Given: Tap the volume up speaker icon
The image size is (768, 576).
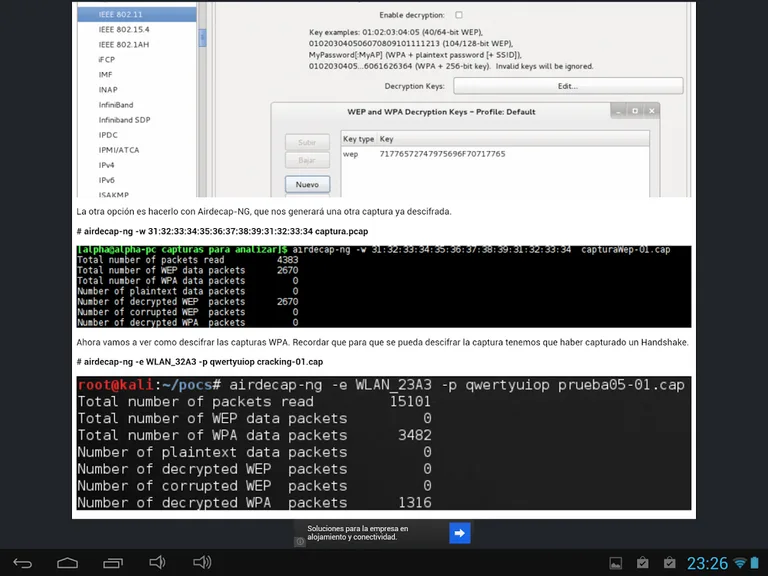Looking at the screenshot, I should (x=202, y=562).
